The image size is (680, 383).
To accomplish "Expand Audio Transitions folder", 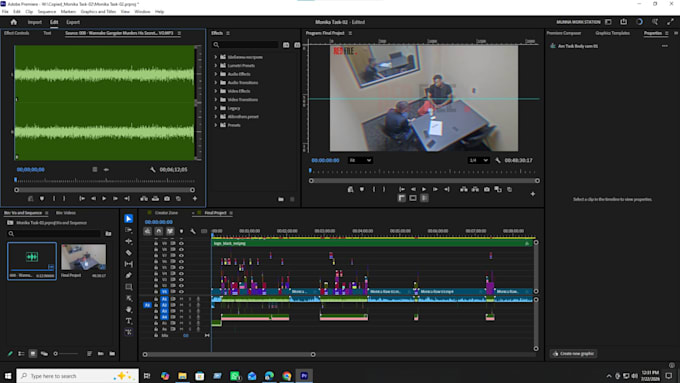I will 216,82.
